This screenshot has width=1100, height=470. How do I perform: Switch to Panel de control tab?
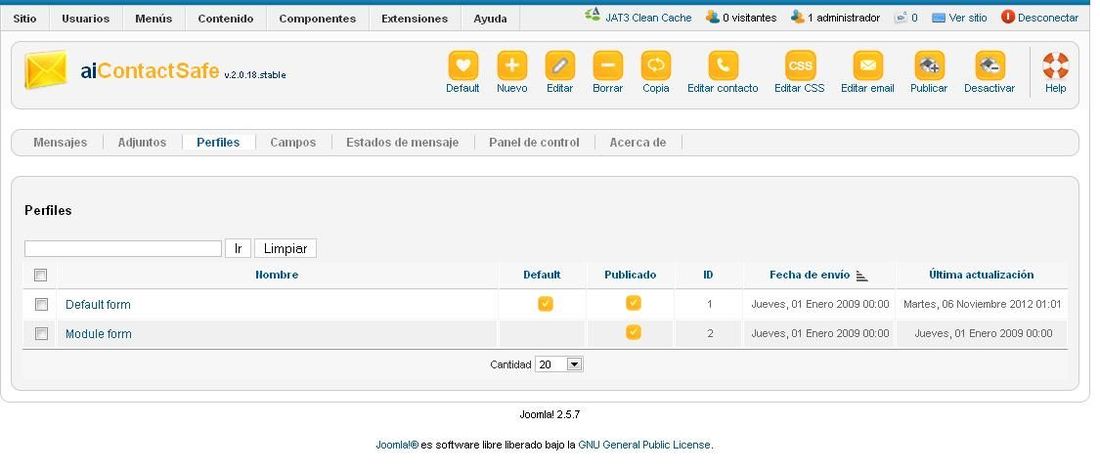(535, 142)
